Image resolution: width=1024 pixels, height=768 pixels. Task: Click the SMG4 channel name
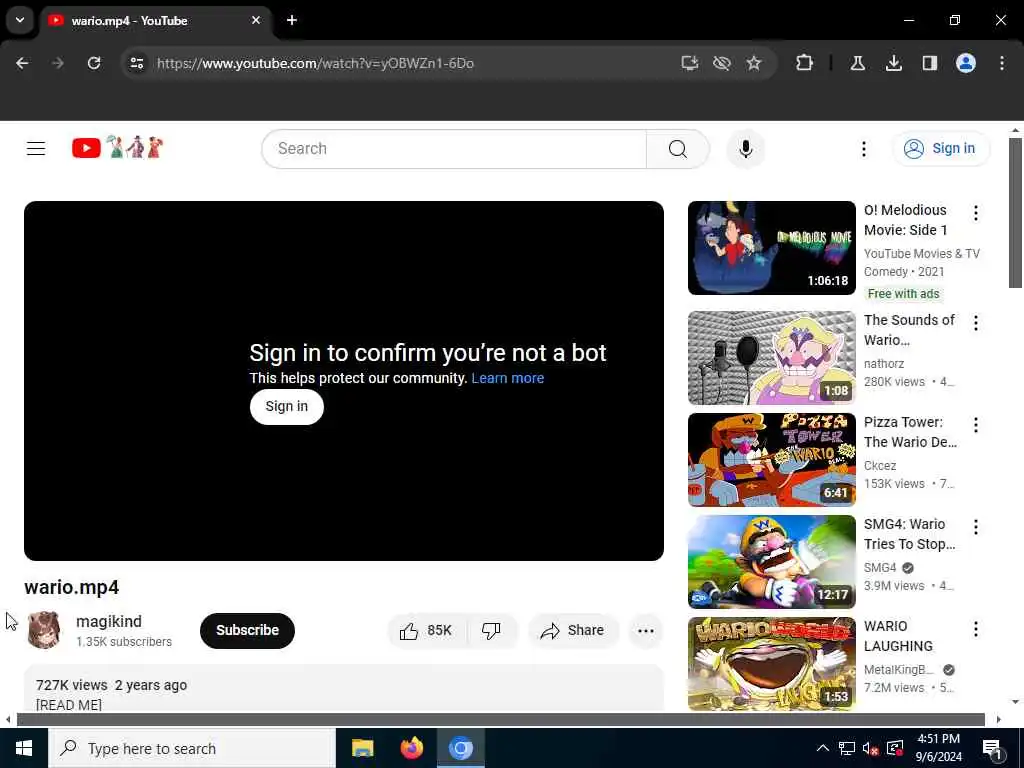880,568
